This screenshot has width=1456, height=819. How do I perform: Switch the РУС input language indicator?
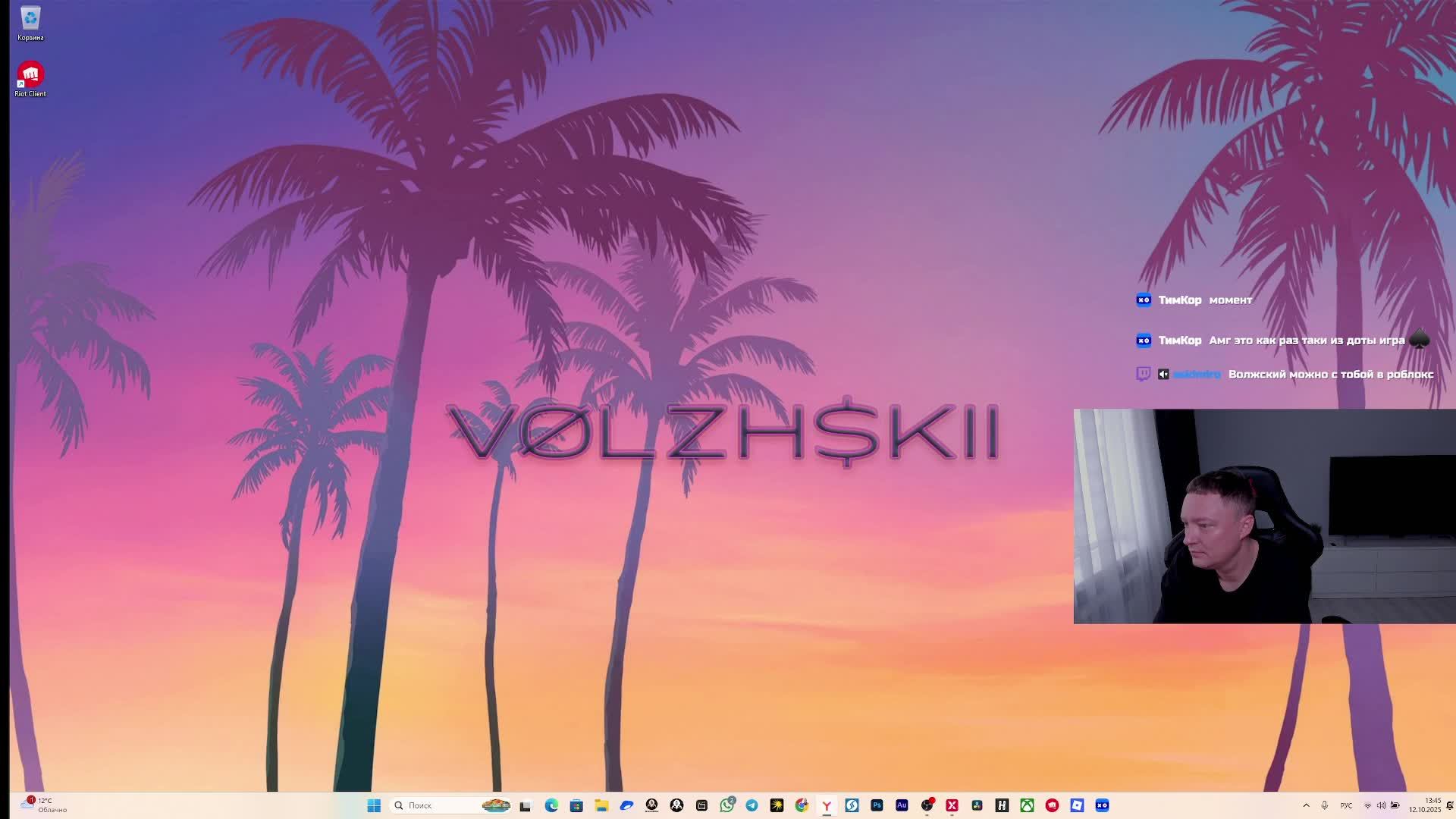click(1346, 805)
